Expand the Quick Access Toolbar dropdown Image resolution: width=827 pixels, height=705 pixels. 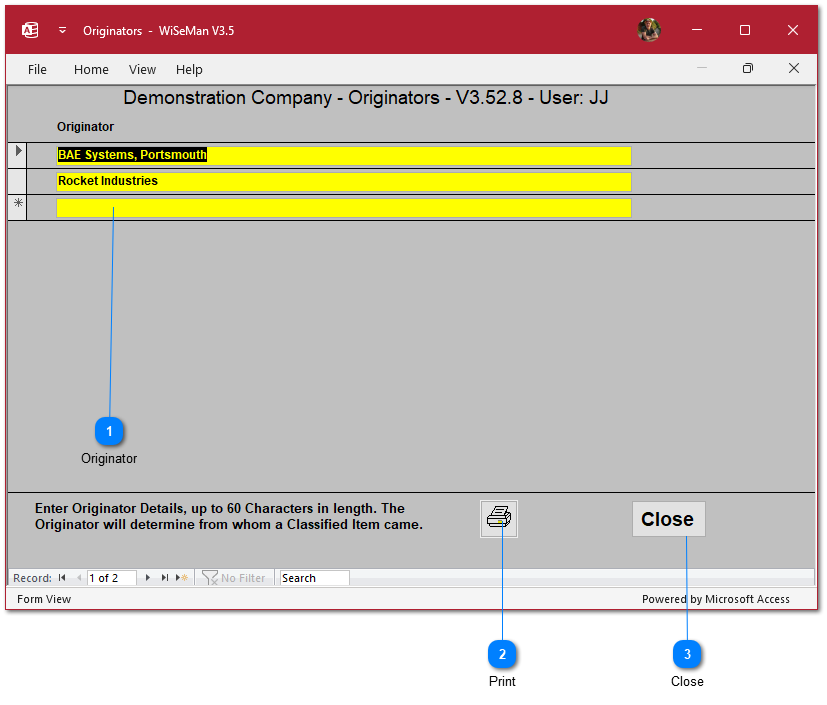(x=62, y=30)
